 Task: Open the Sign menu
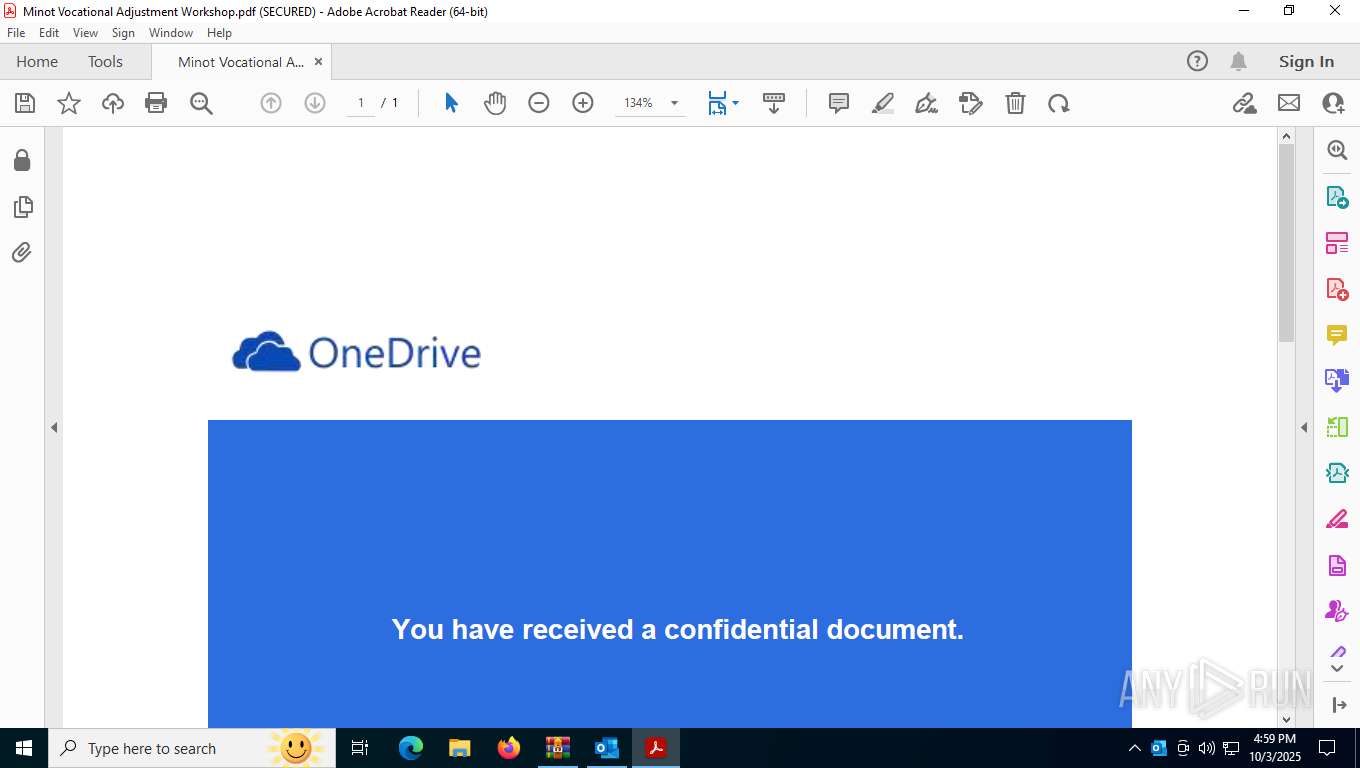tap(123, 33)
